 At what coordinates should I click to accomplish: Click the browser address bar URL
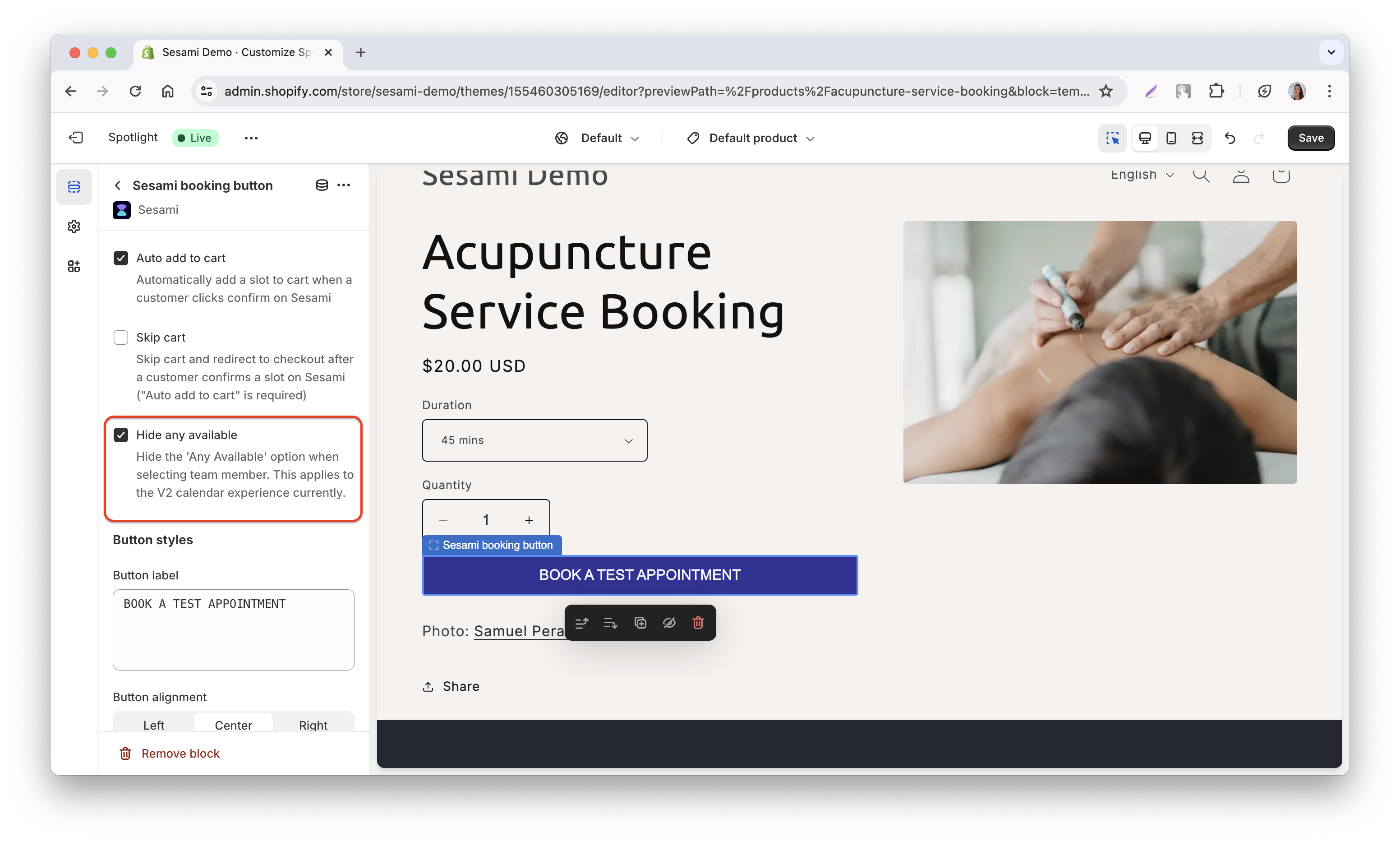coord(656,91)
